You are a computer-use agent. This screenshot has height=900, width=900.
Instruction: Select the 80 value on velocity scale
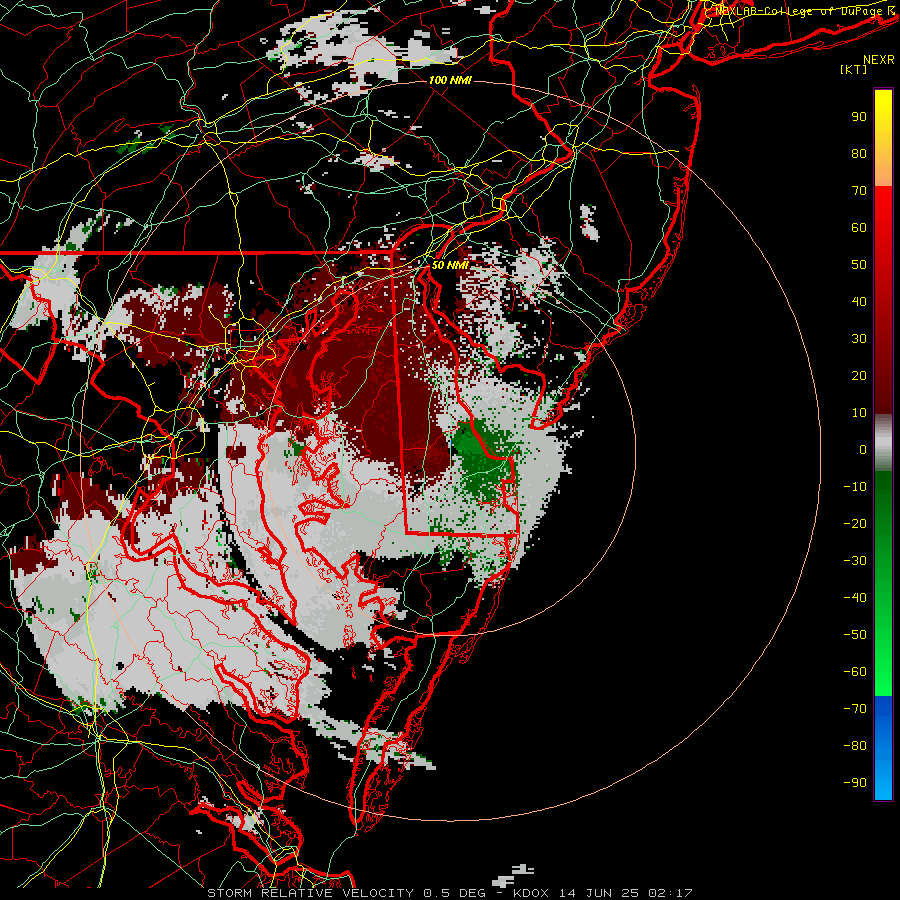[x=859, y=154]
